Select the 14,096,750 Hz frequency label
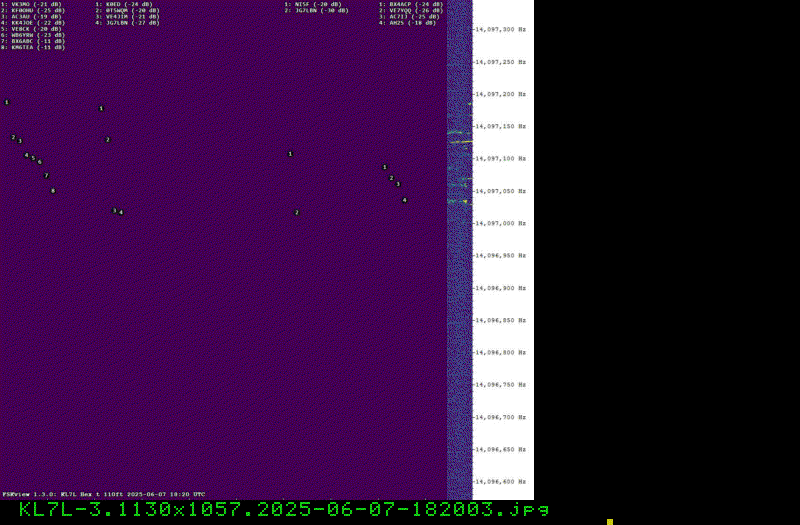 pyautogui.click(x=500, y=384)
